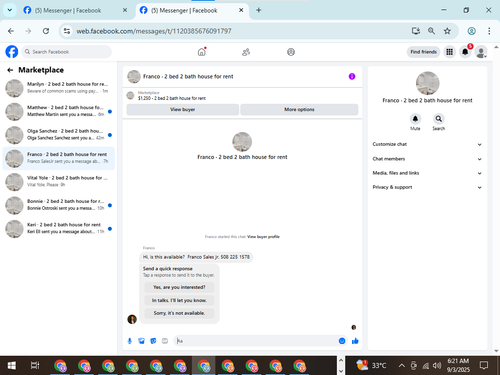The height and width of the screenshot is (375, 500).
Task: Open Task View on the taskbar
Action: (35, 366)
